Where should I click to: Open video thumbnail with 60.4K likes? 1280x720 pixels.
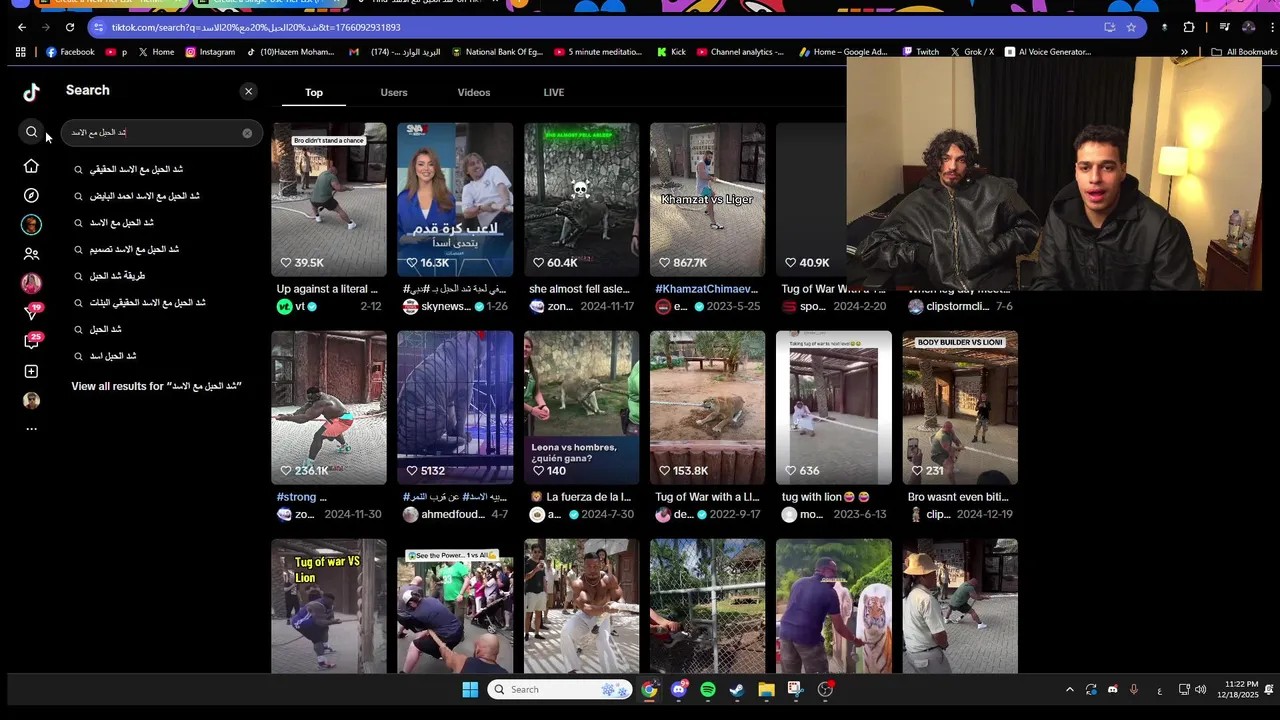click(581, 199)
